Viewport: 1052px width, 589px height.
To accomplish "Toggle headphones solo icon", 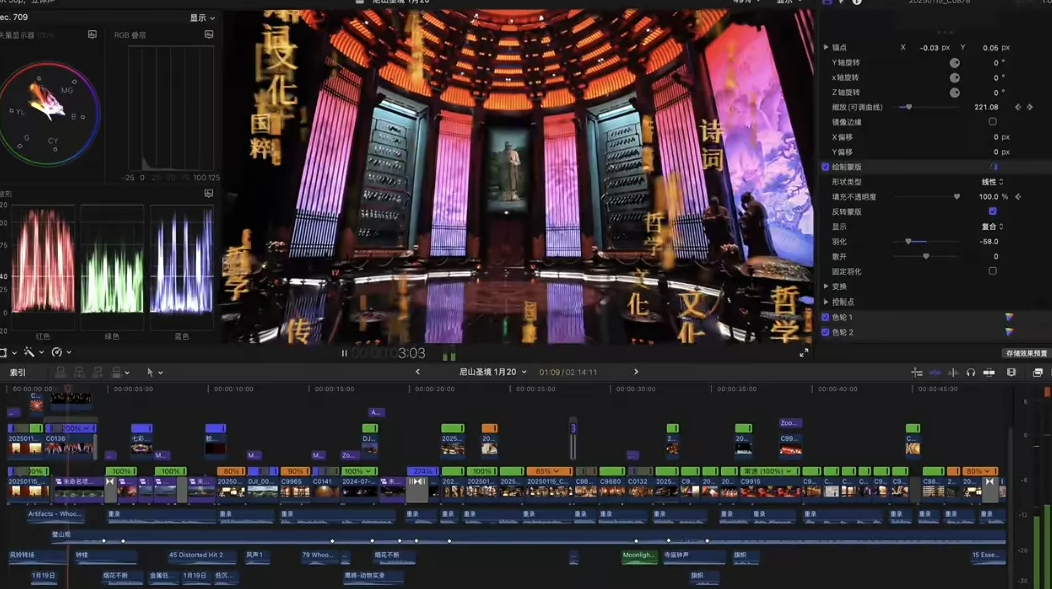I will coord(971,372).
